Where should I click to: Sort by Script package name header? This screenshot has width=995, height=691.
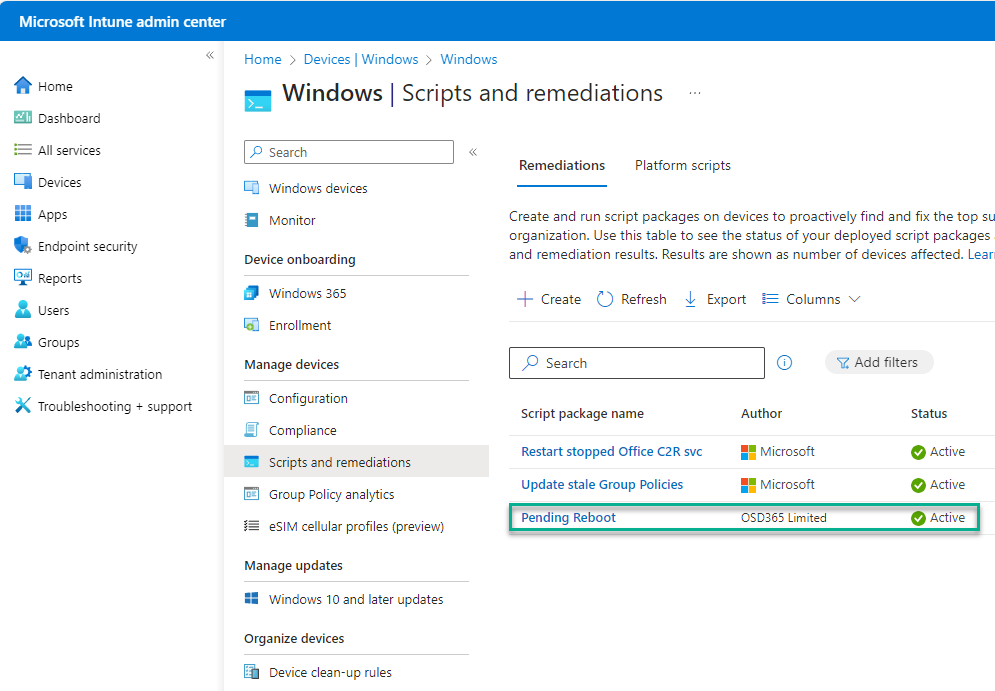coord(583,414)
